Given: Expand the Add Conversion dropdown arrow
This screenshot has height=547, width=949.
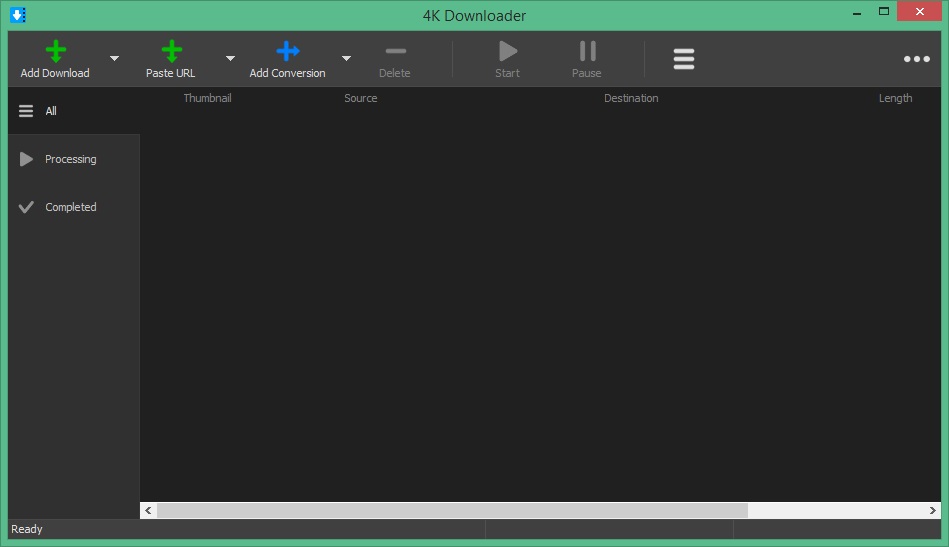Looking at the screenshot, I should tap(346, 58).
